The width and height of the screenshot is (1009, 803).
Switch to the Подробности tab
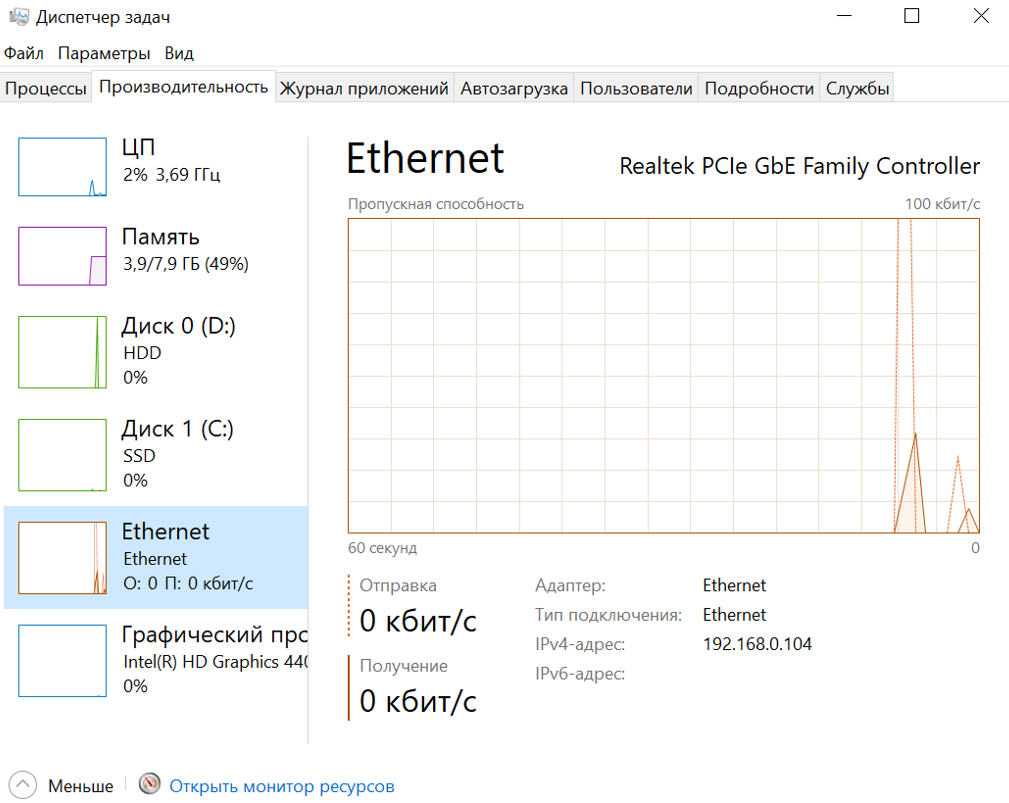point(759,88)
